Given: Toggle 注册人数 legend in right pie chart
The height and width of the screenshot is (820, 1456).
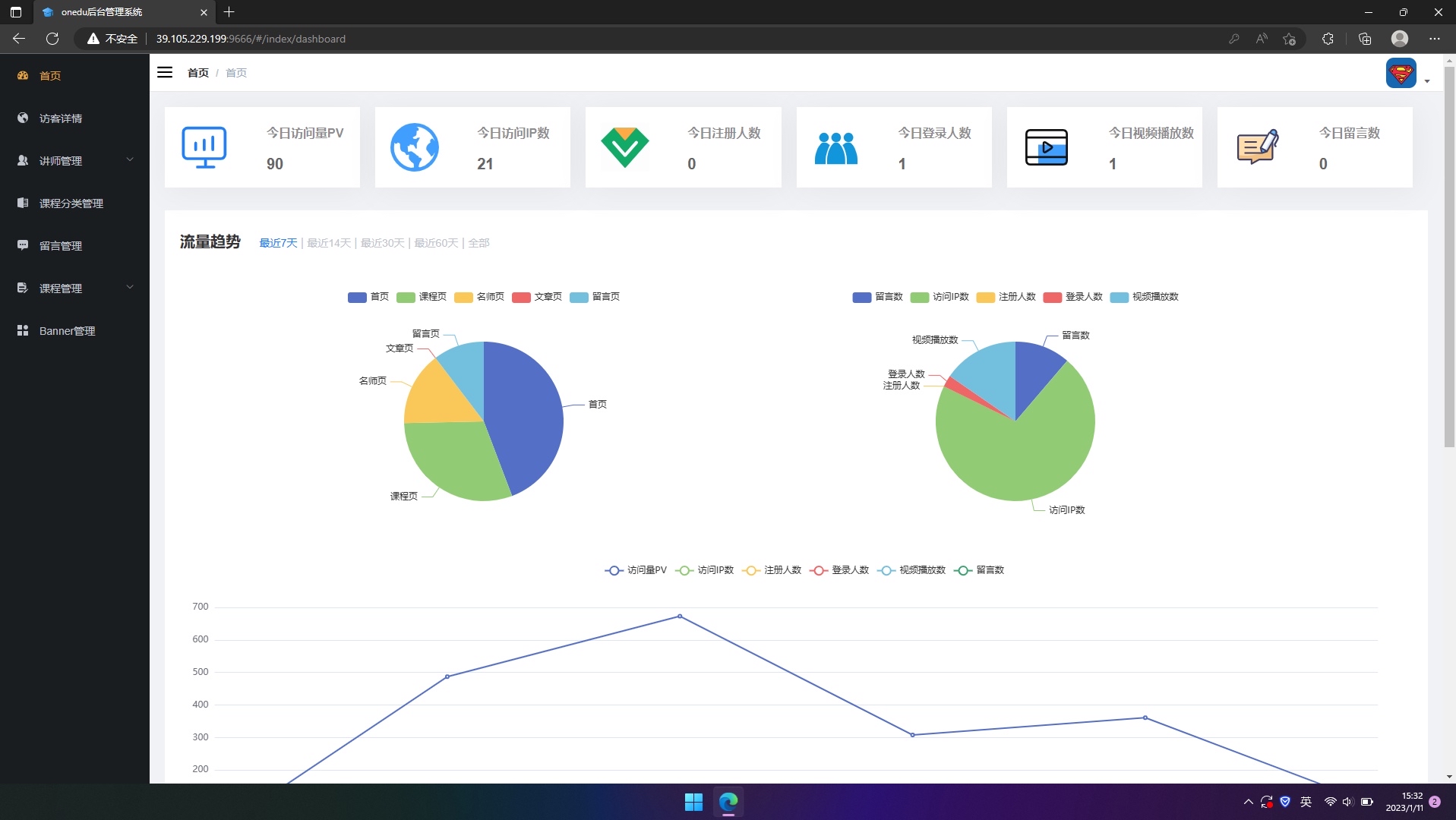Looking at the screenshot, I should (x=1006, y=297).
